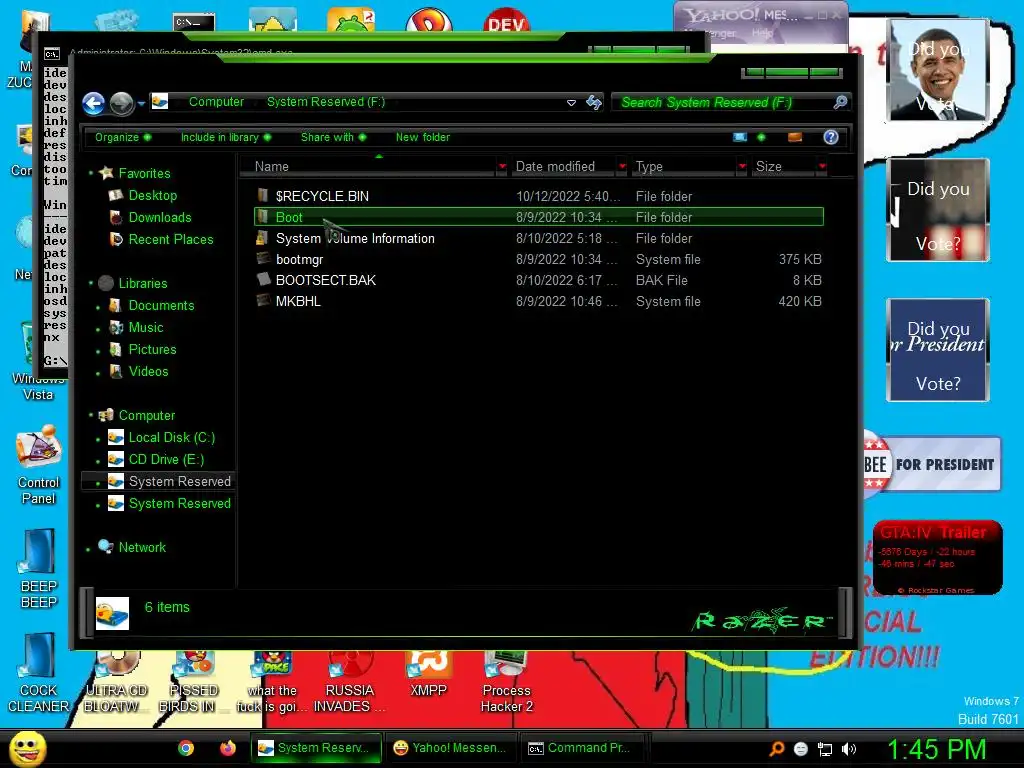Select the Computer breadcrumb in address bar

coord(216,102)
